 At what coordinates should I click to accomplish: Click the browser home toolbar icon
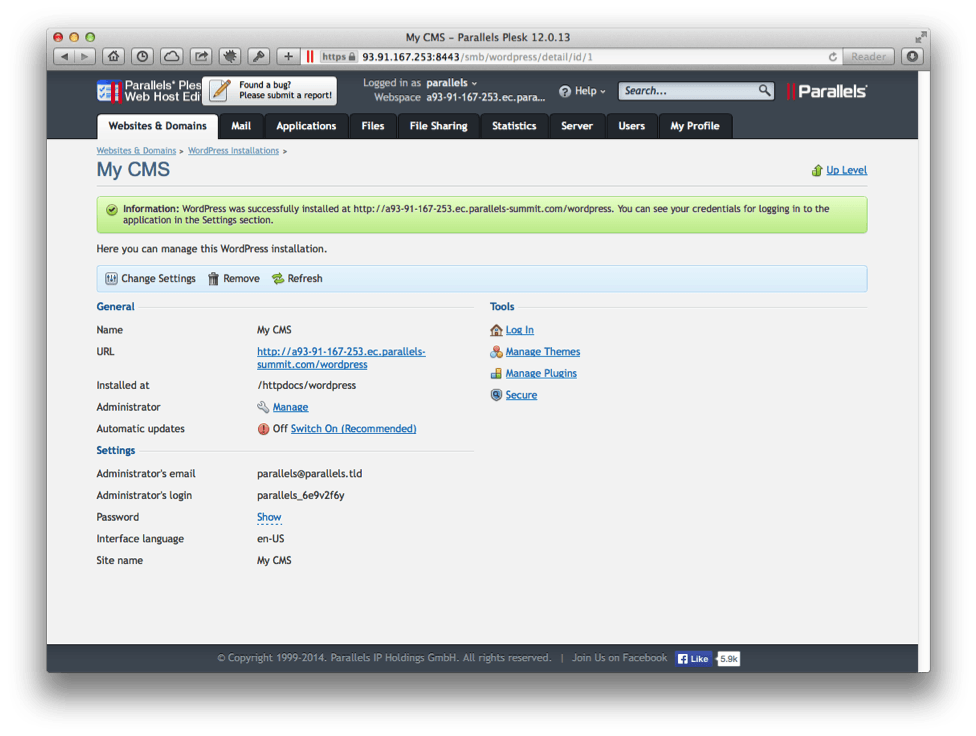pyautogui.click(x=114, y=57)
